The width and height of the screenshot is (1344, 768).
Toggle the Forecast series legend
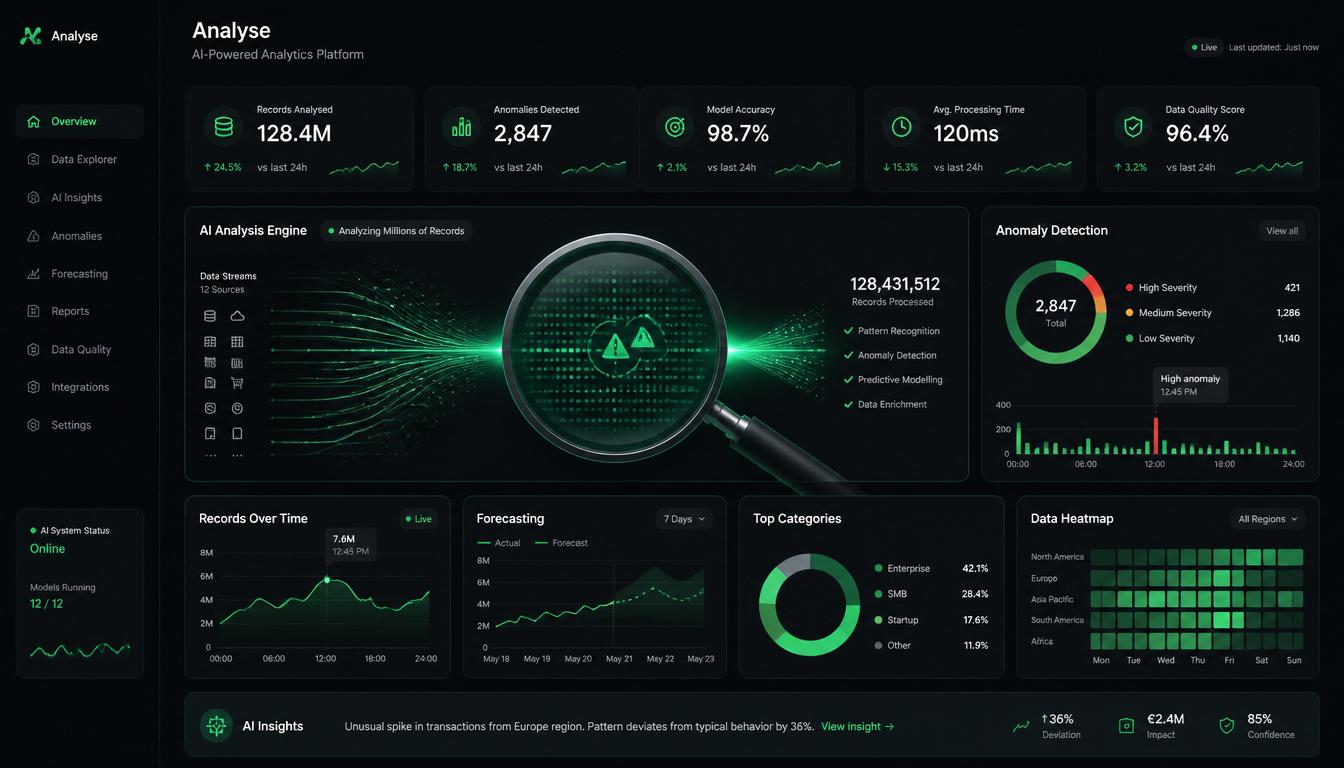(x=562, y=543)
